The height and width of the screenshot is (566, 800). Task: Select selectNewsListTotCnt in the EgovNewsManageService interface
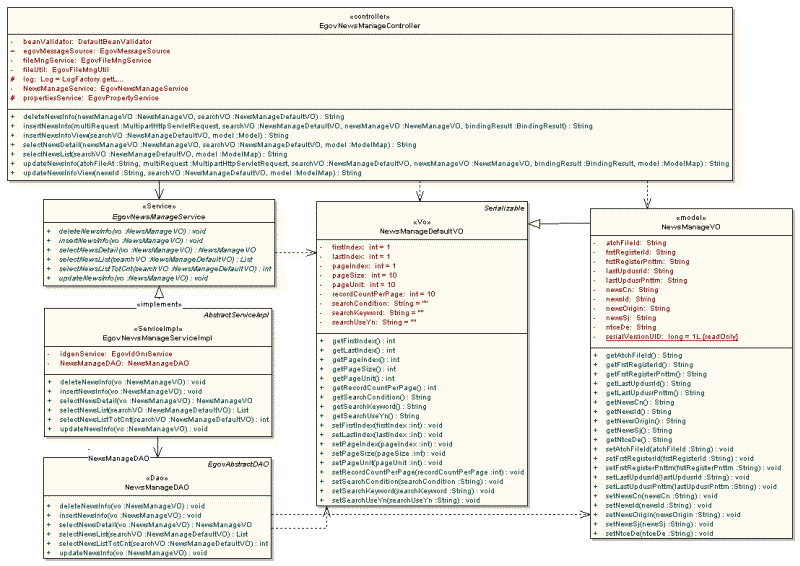tap(160, 269)
